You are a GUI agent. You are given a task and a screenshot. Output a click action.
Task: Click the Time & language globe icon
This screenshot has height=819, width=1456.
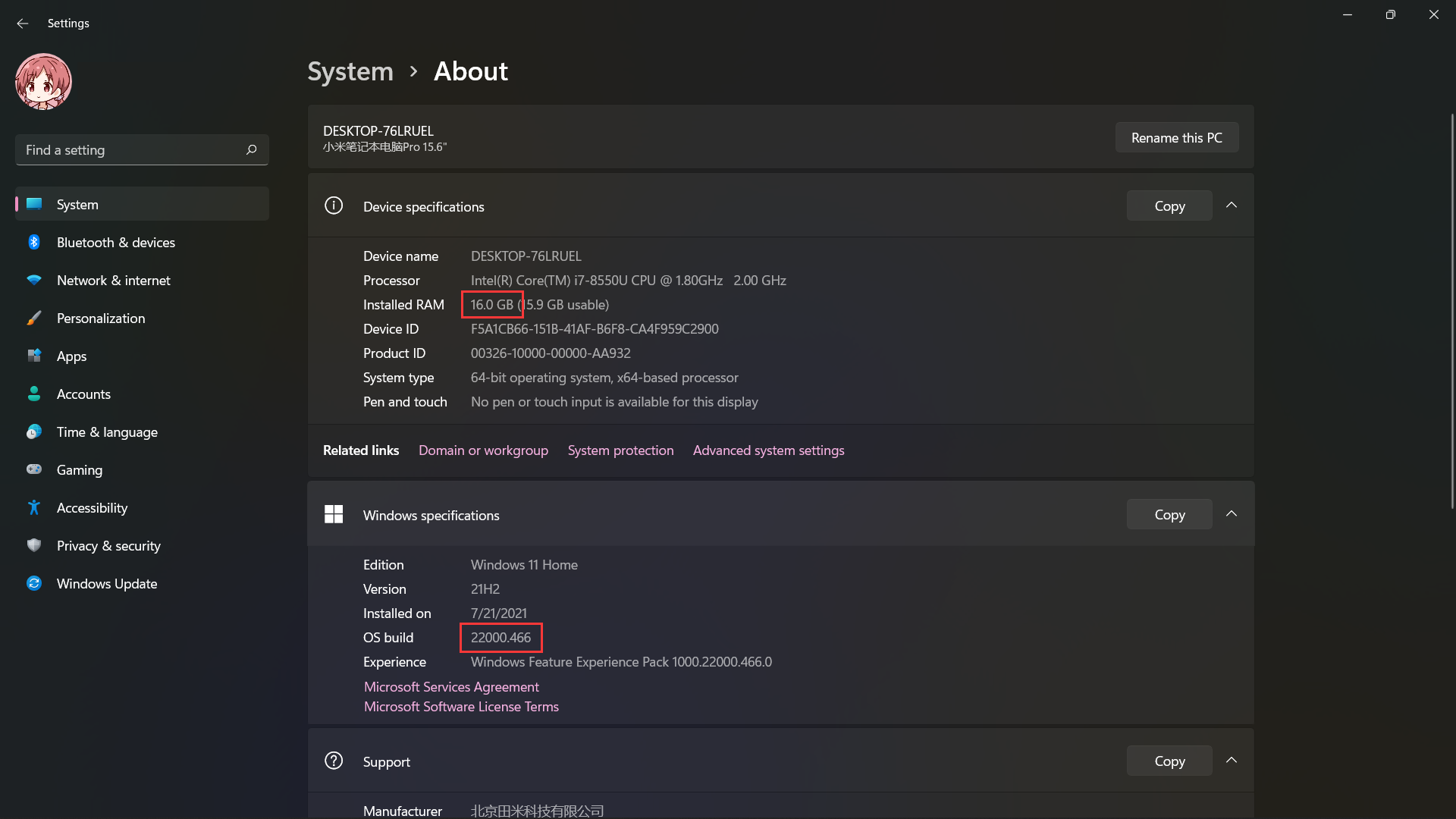(34, 431)
